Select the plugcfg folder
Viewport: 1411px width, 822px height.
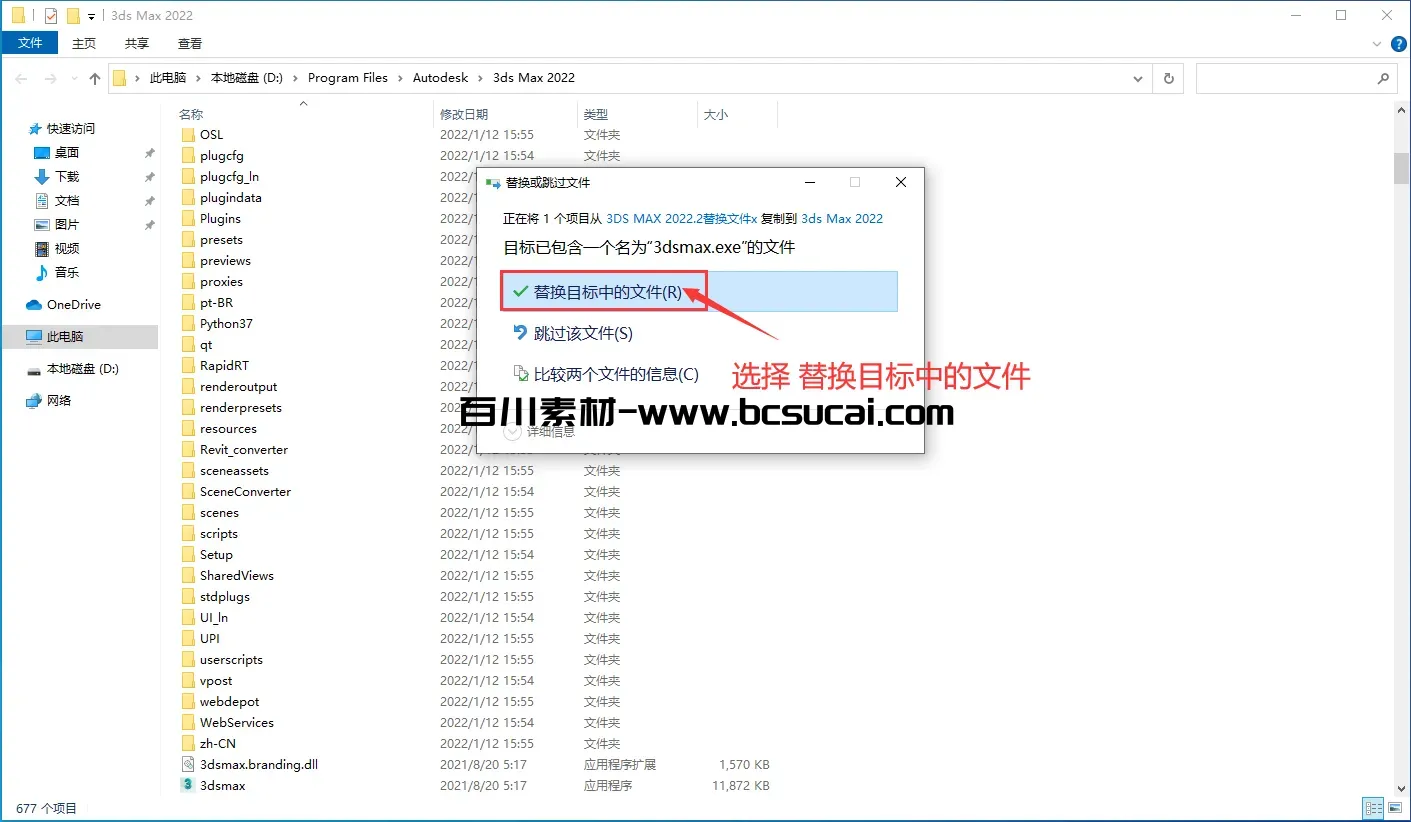(x=221, y=156)
